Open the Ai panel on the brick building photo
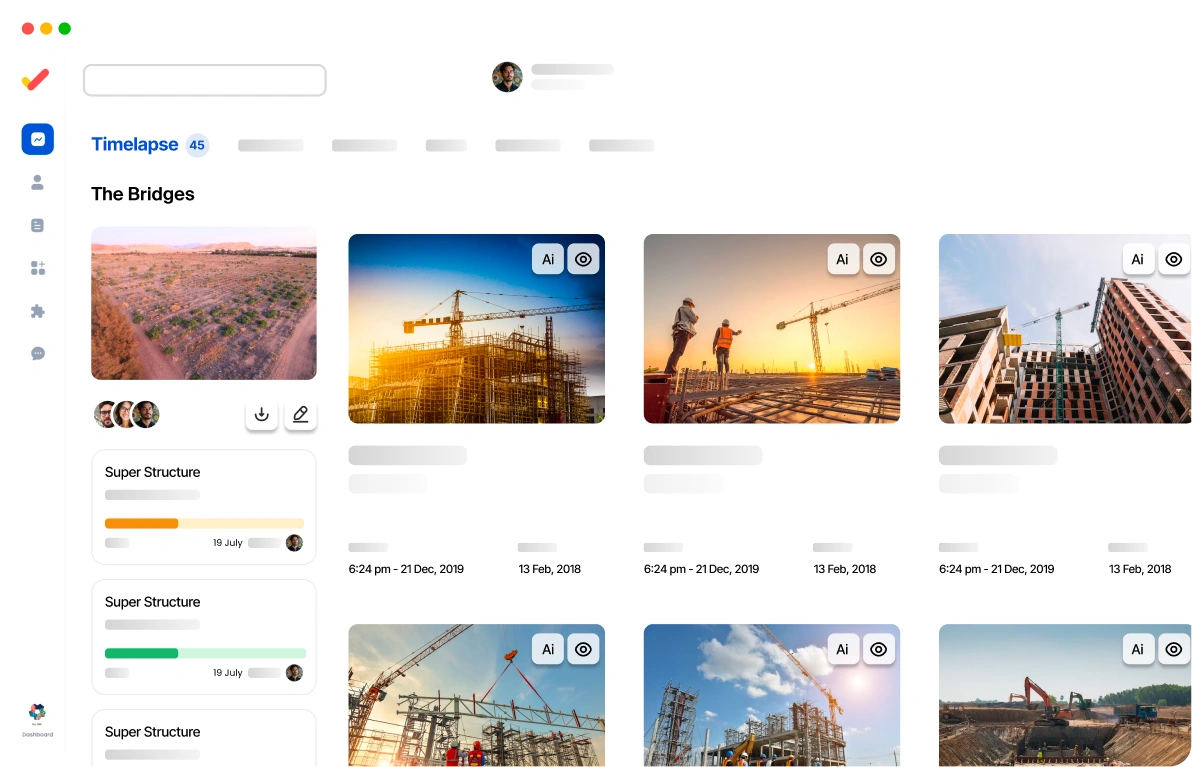 pyautogui.click(x=1138, y=259)
